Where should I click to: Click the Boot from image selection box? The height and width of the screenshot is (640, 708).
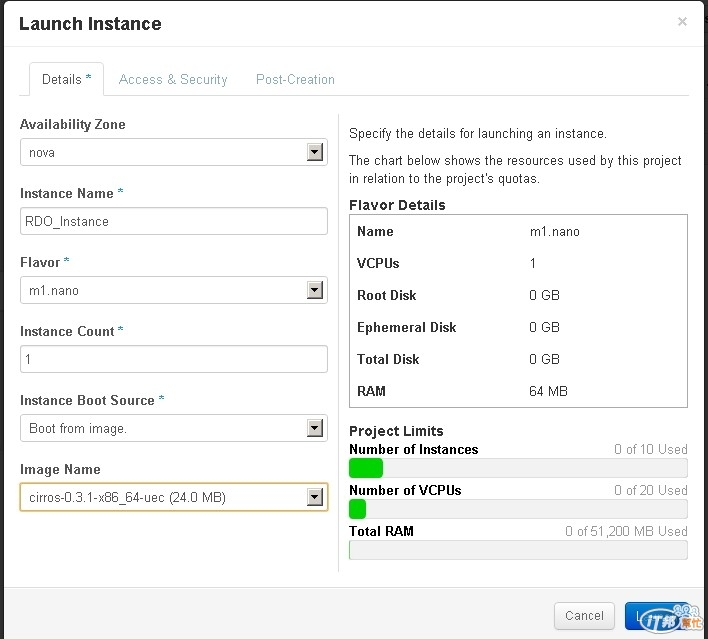[x=160, y=428]
